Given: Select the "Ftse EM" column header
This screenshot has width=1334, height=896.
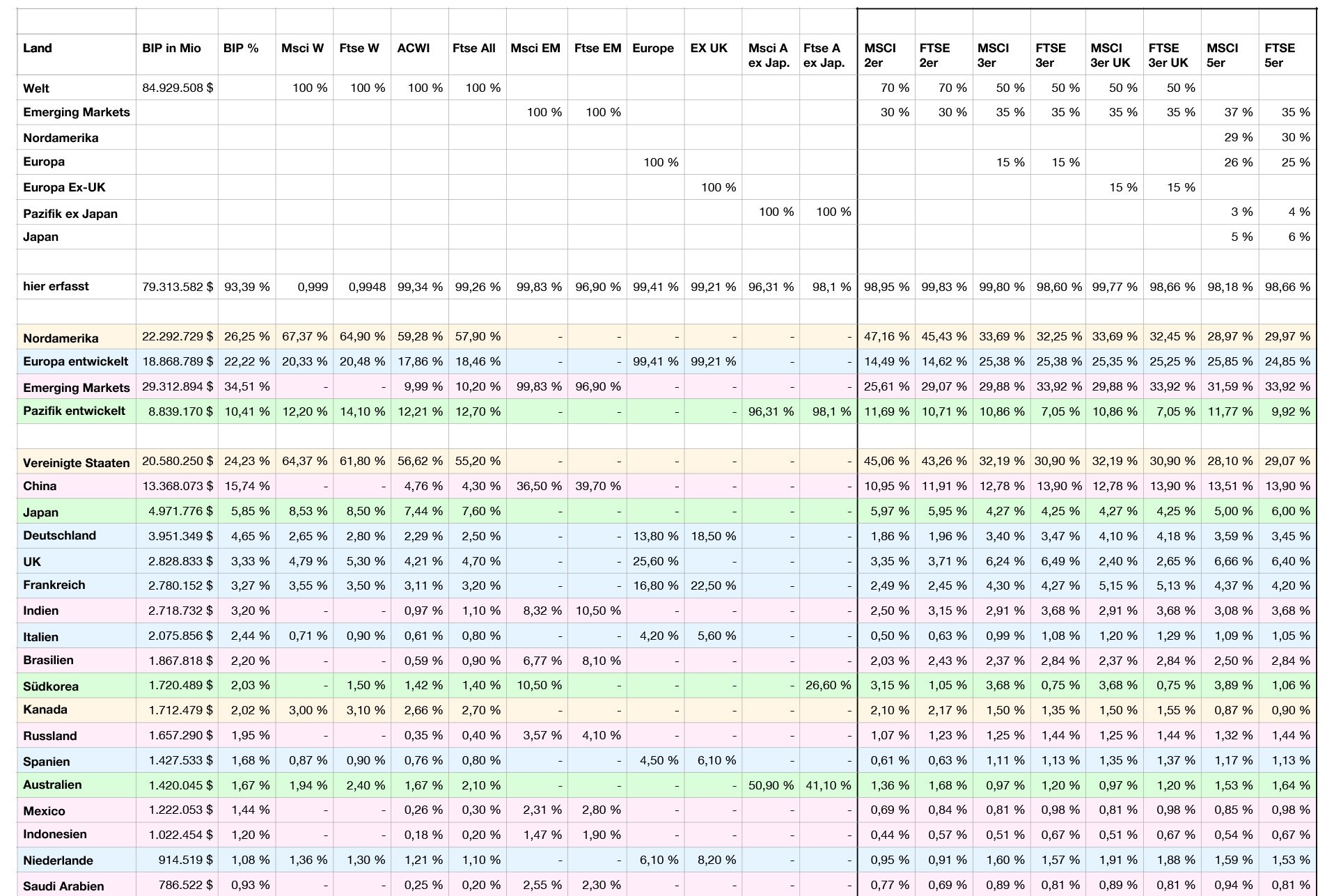Looking at the screenshot, I should pos(597,54).
